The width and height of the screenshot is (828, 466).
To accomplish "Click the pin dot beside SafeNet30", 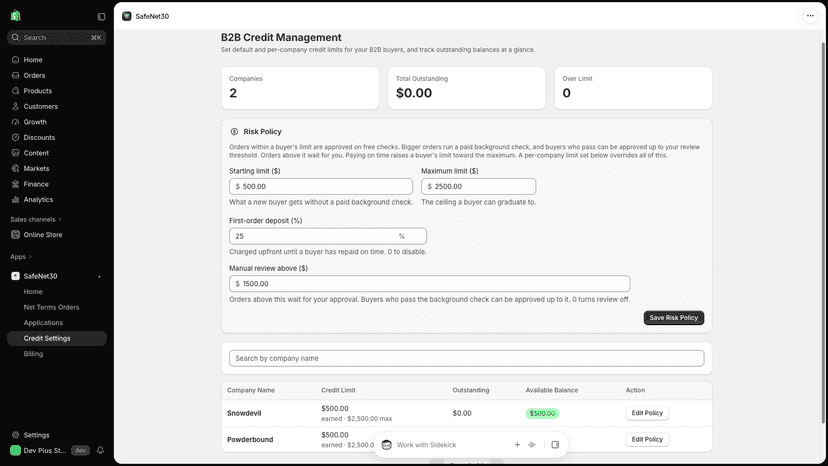I will pos(99,276).
